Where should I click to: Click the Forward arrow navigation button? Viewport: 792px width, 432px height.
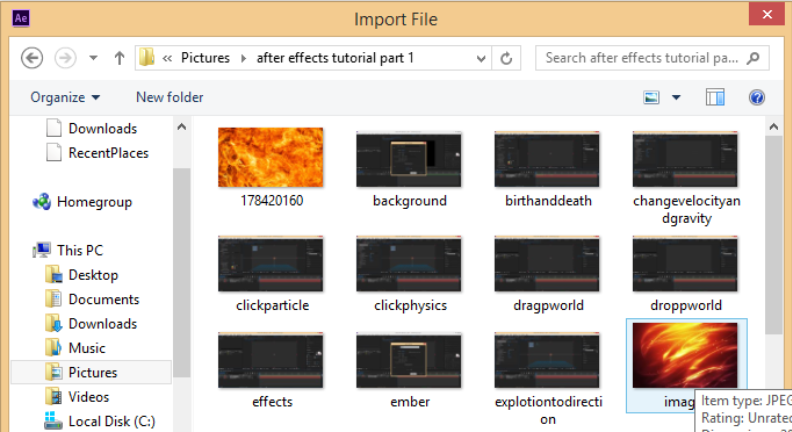pyautogui.click(x=65, y=58)
